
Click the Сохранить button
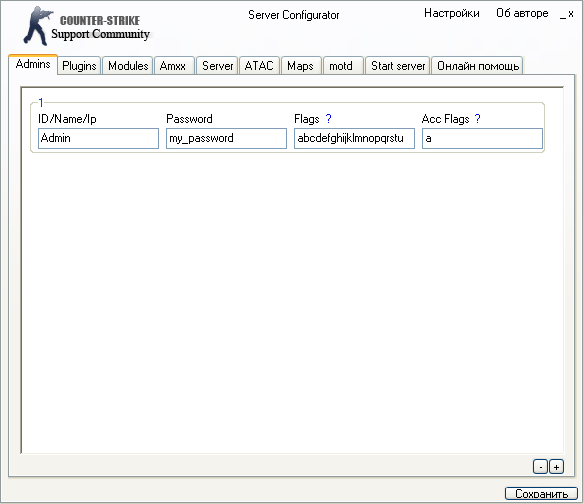[x=542, y=494]
